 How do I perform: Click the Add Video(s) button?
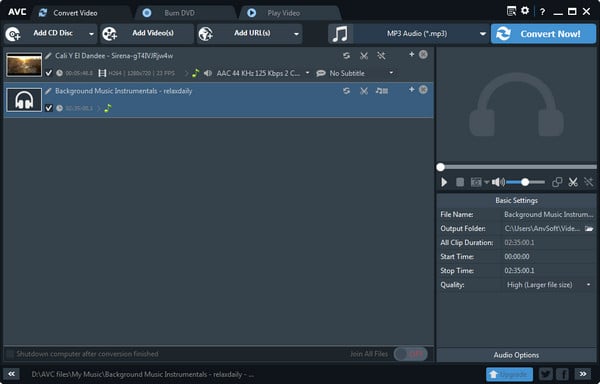tap(147, 34)
